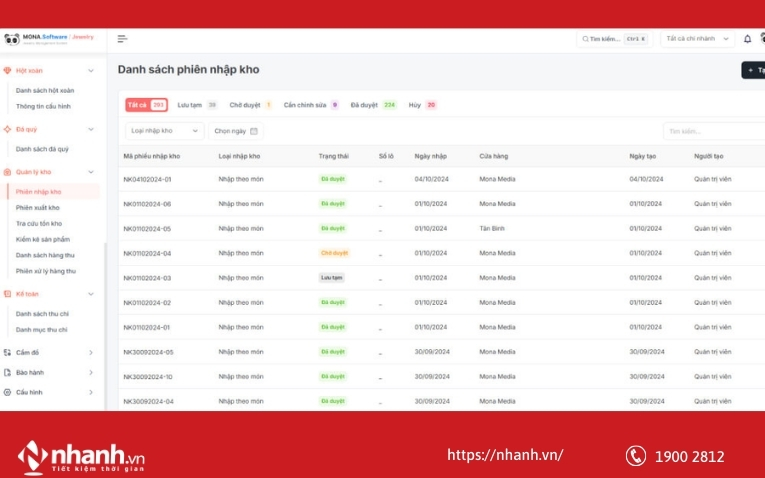
Task: Open the notification bell
Action: (747, 39)
